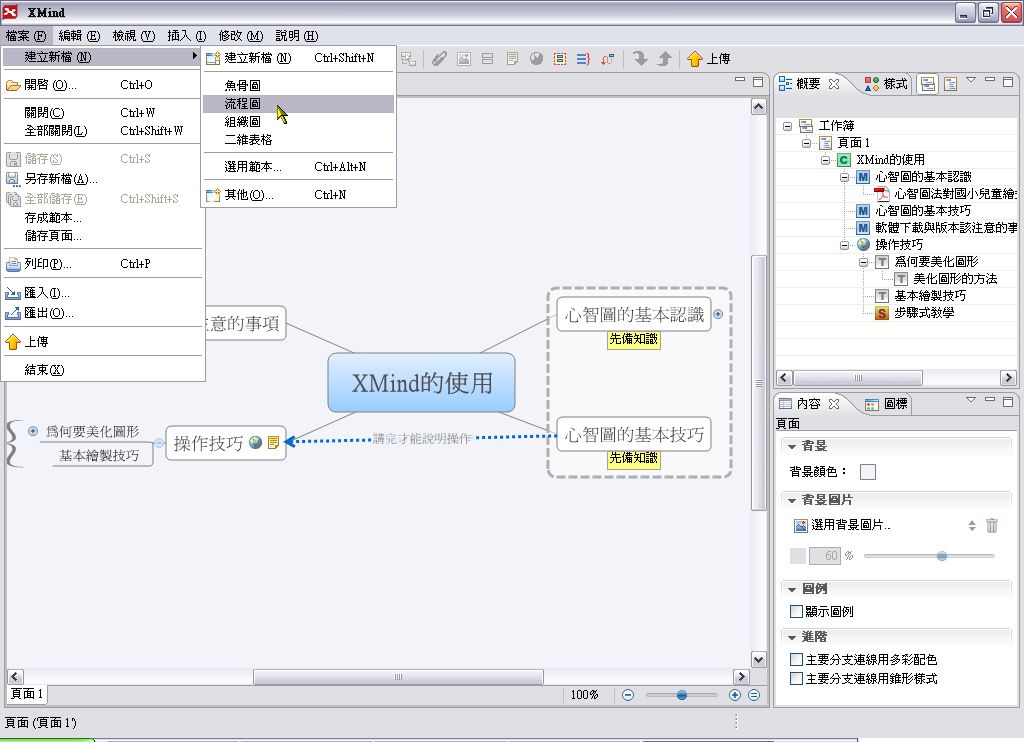The height and width of the screenshot is (742, 1024).
Task: Click the insert label toolbar icon
Action: 487,59
